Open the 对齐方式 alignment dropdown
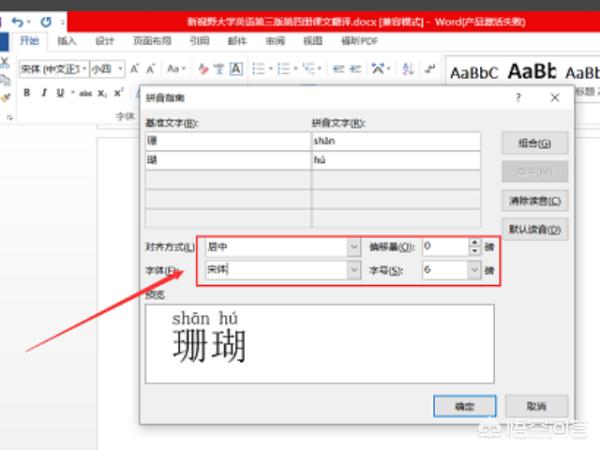 353,245
